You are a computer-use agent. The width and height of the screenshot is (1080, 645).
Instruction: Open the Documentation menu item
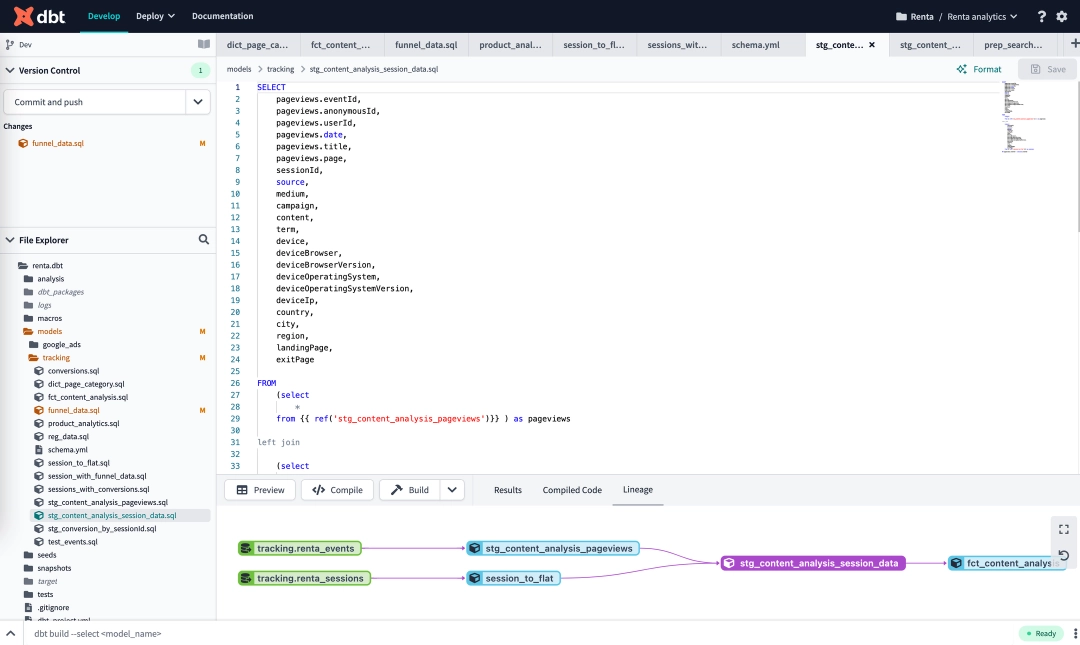[x=222, y=15]
